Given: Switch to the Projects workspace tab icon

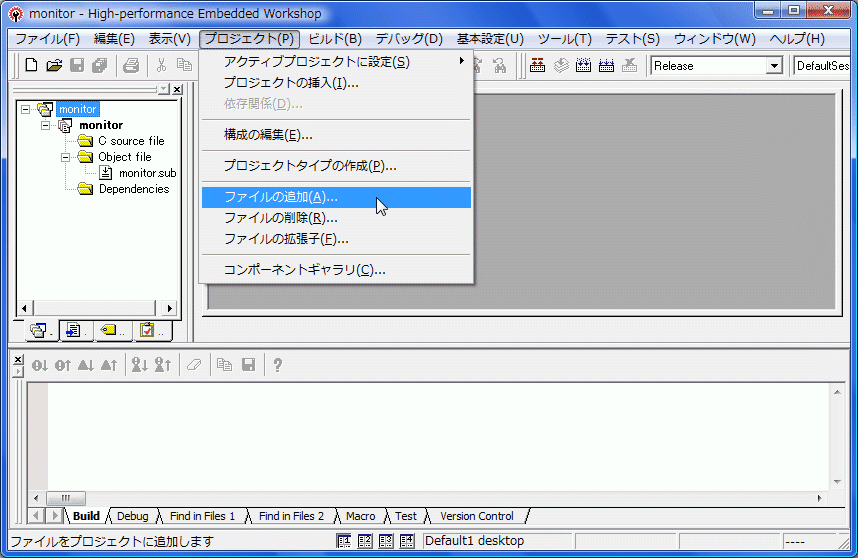Looking at the screenshot, I should (x=39, y=330).
